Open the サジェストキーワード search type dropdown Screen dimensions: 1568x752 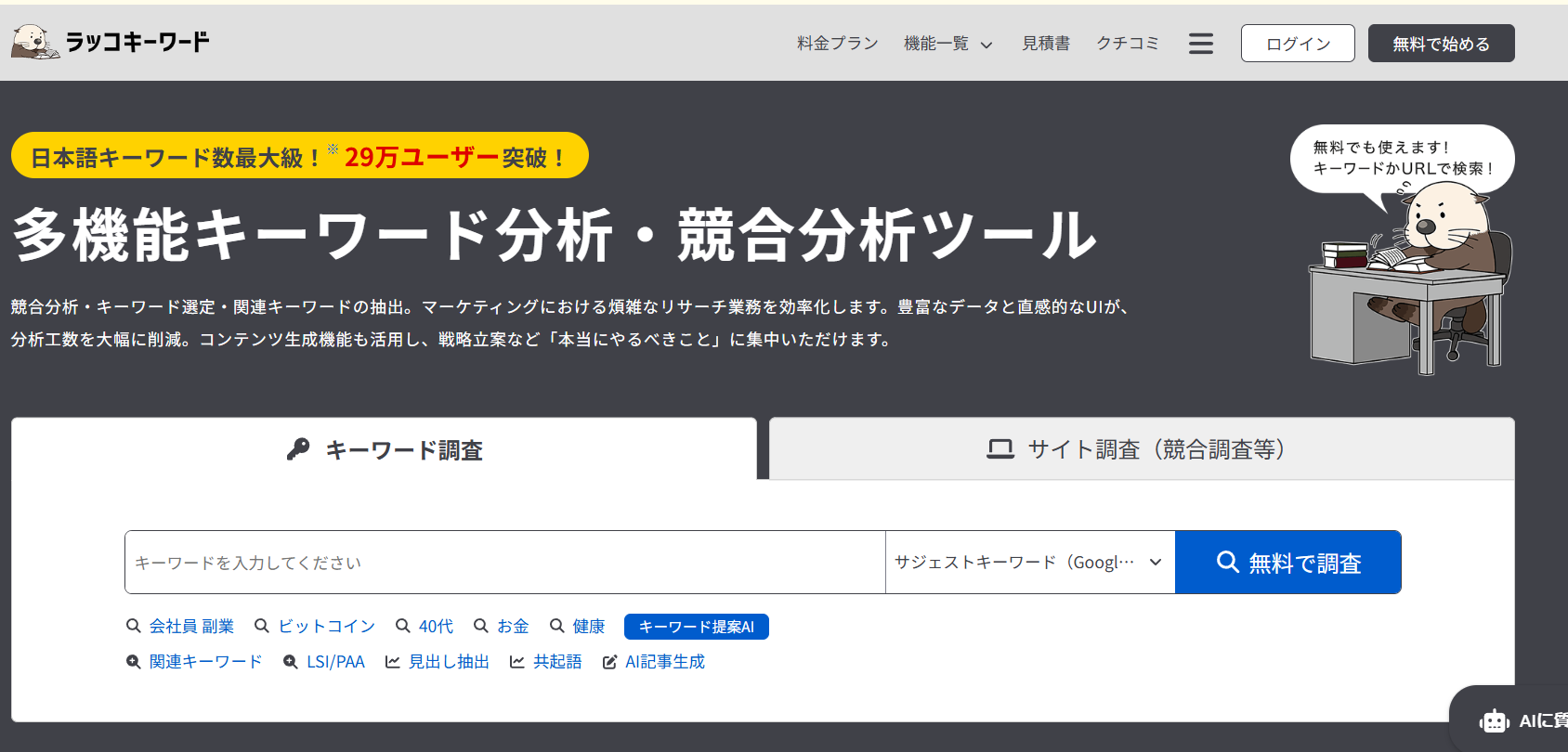coord(1029,563)
